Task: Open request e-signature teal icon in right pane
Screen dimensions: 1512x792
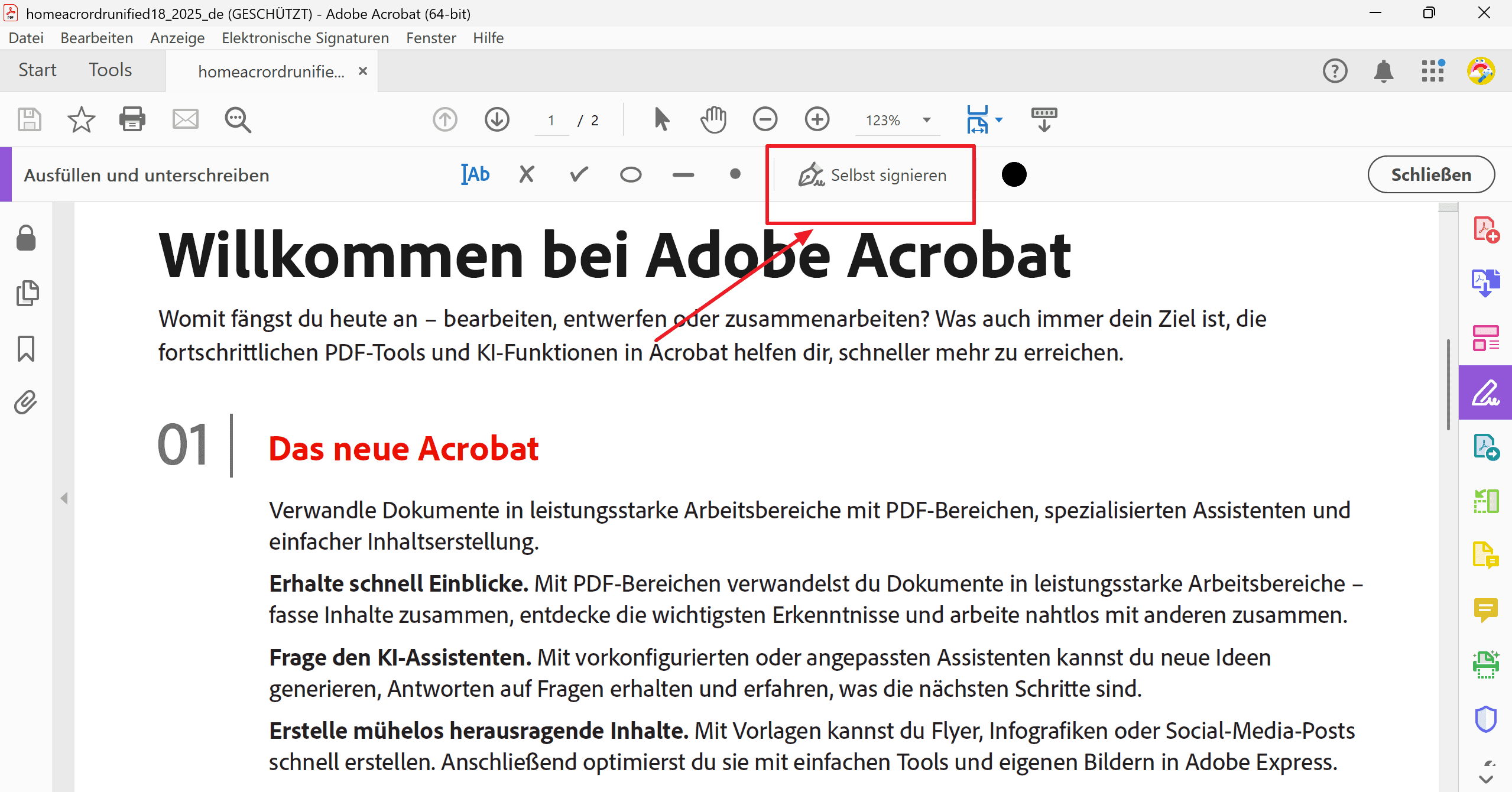Action: [1485, 447]
